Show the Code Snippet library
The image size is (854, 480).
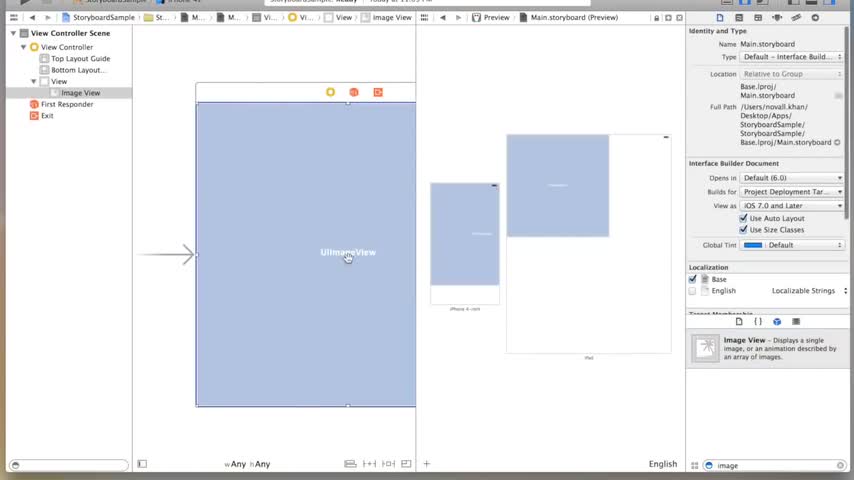coord(758,321)
